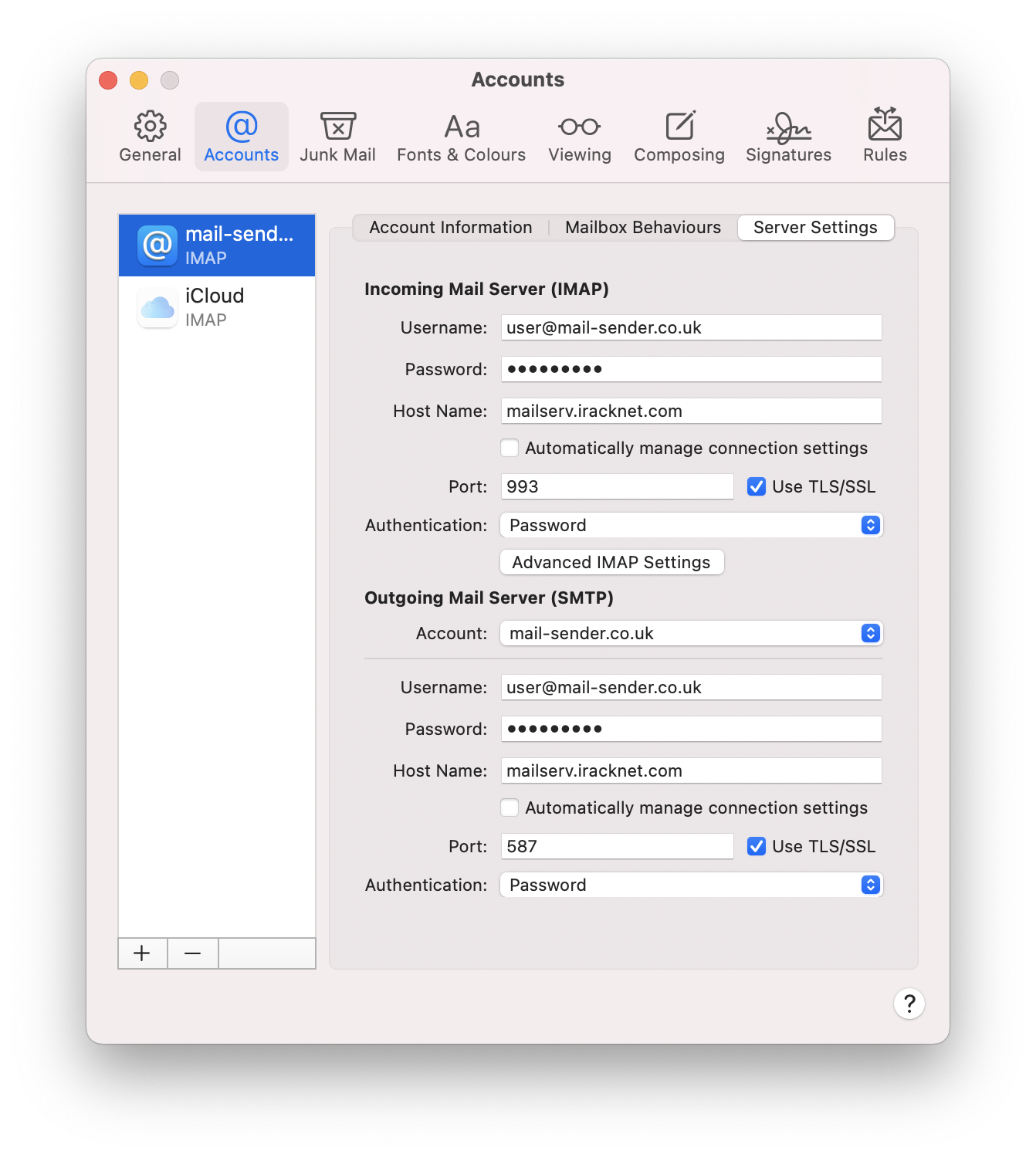Screen dimensions: 1036x1158
Task: Open Junk Mail preferences
Action: [337, 137]
